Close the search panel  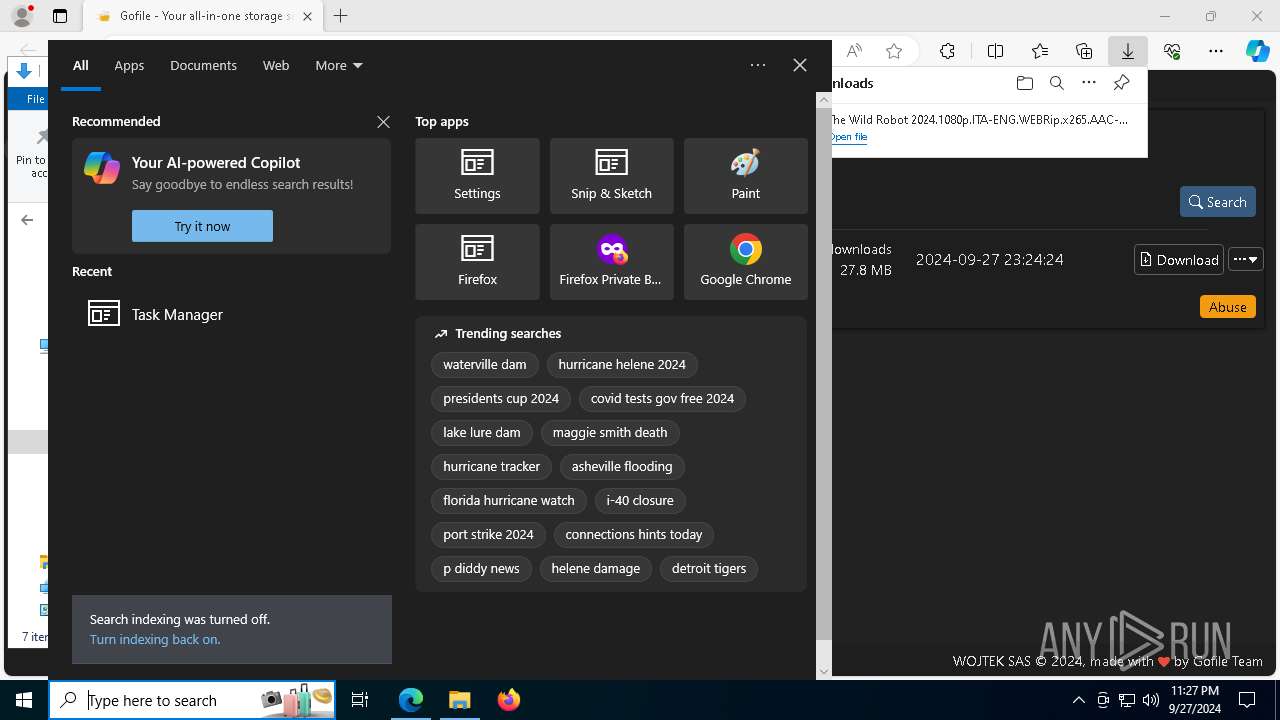tap(800, 65)
